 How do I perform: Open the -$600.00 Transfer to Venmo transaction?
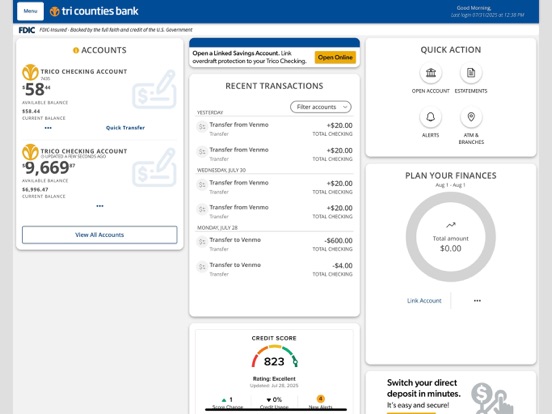click(274, 244)
